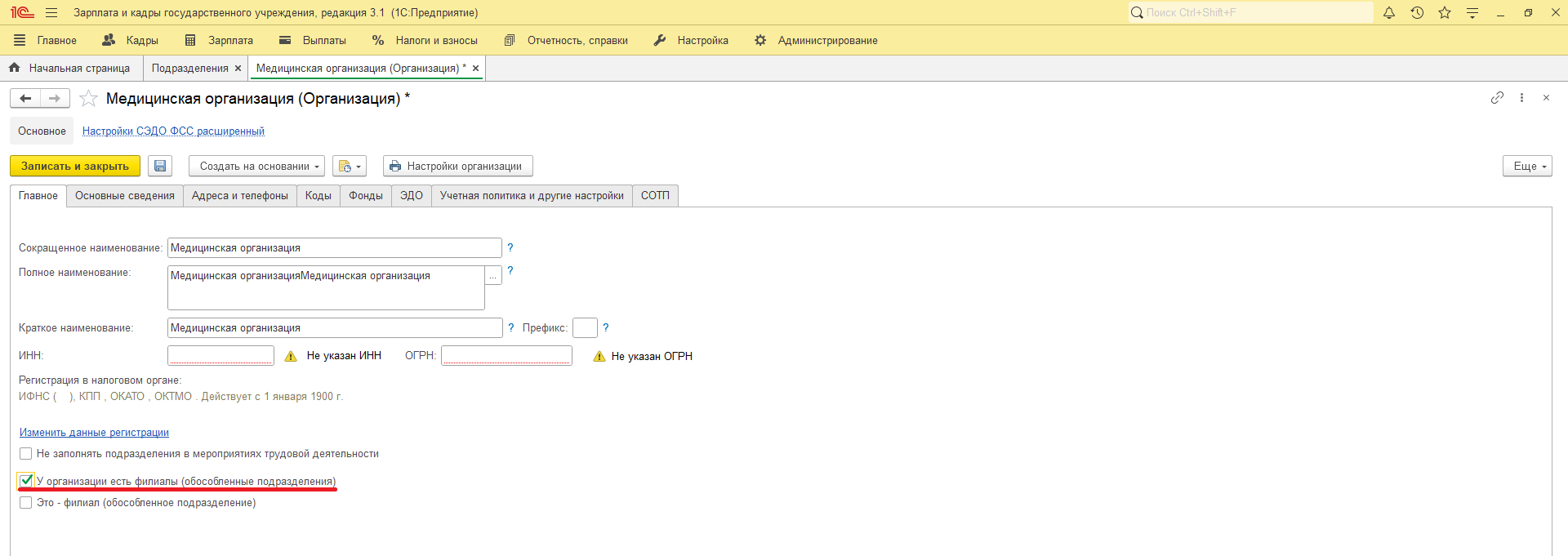Click the Префикс input field

[585, 328]
